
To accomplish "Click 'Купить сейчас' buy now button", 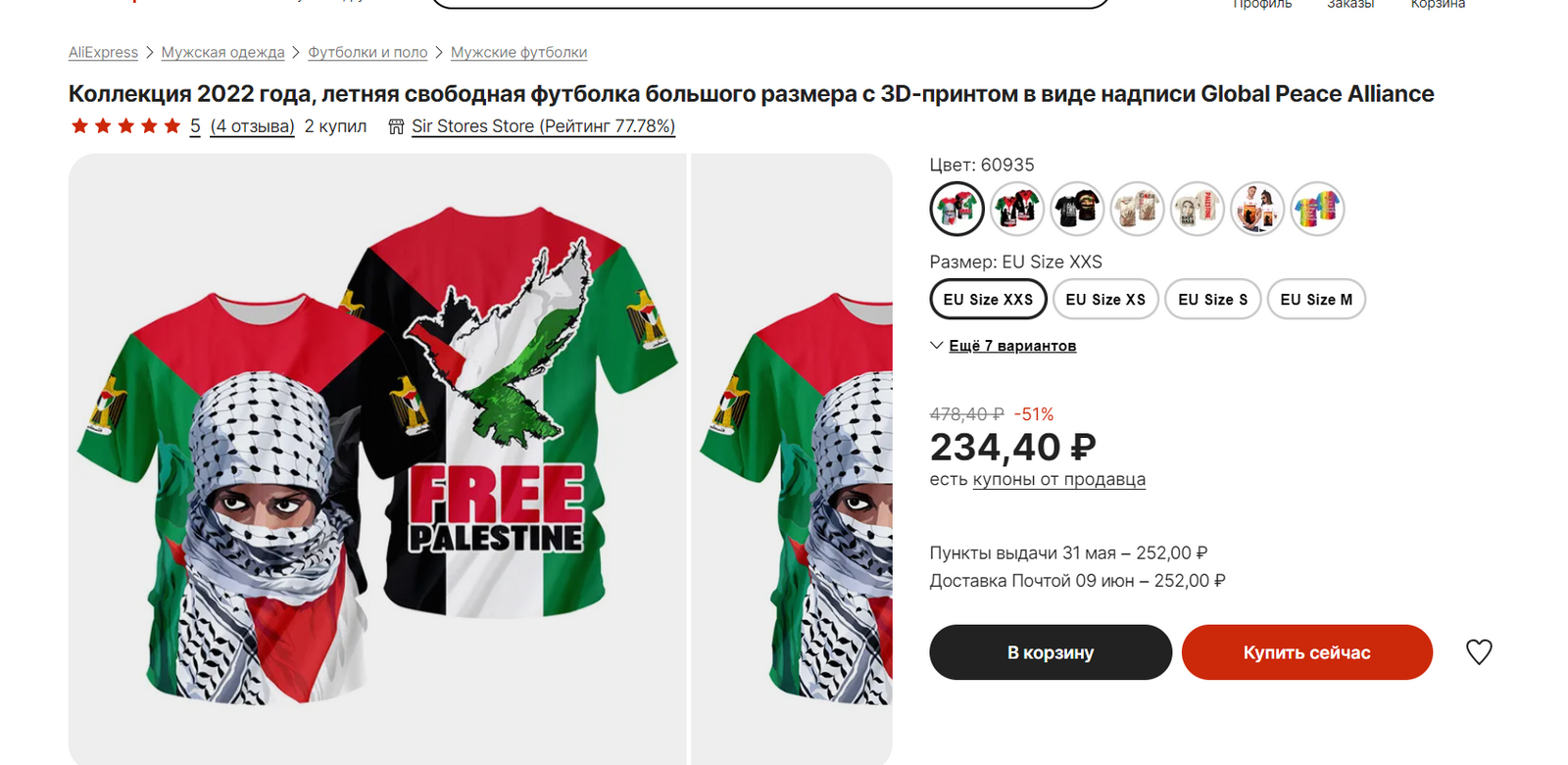I will click(x=1306, y=652).
